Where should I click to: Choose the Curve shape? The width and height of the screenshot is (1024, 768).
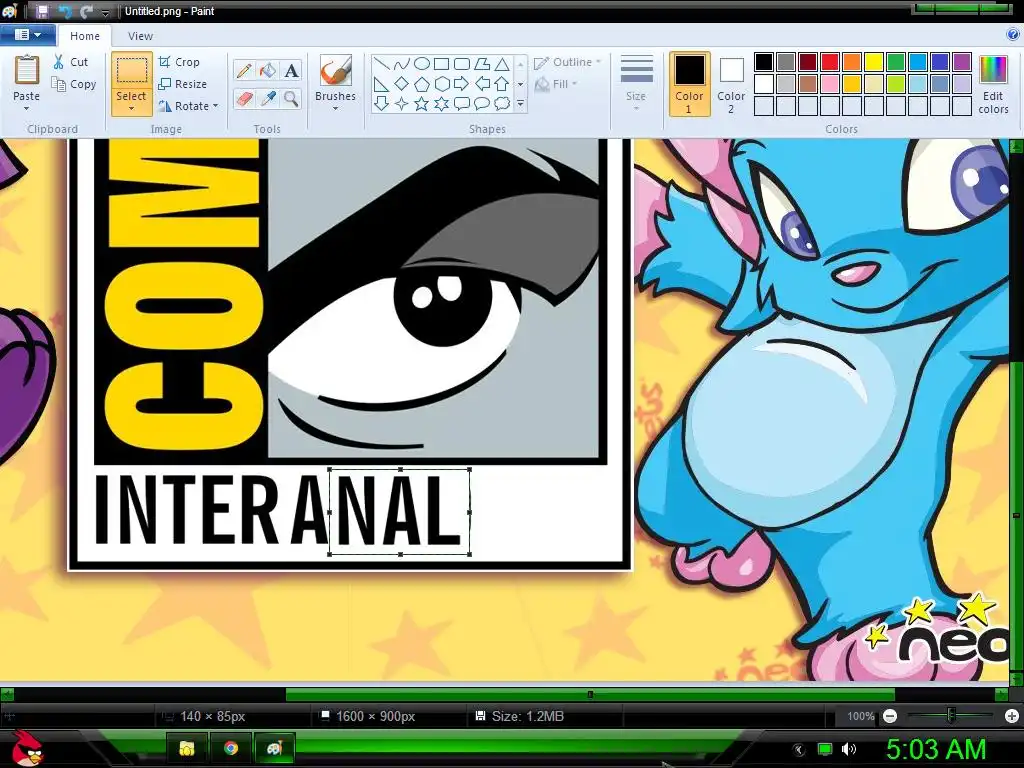402,63
